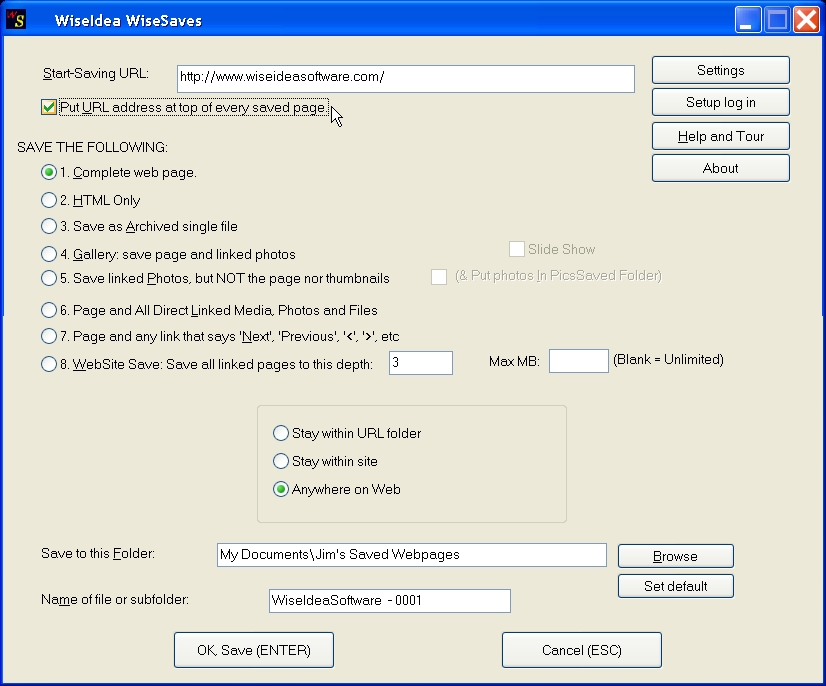Focus the Start-Saving URL field
The width and height of the screenshot is (826, 686).
pos(406,79)
